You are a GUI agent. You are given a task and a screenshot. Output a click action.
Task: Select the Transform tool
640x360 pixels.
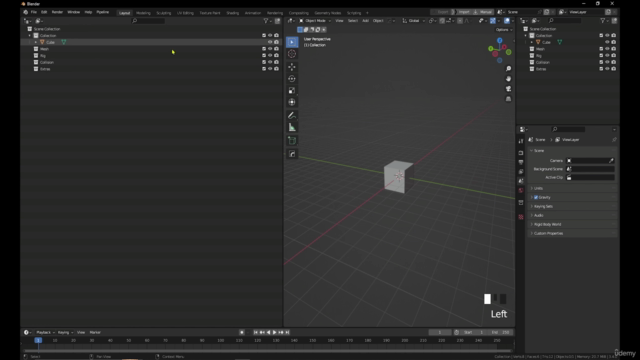coord(292,102)
